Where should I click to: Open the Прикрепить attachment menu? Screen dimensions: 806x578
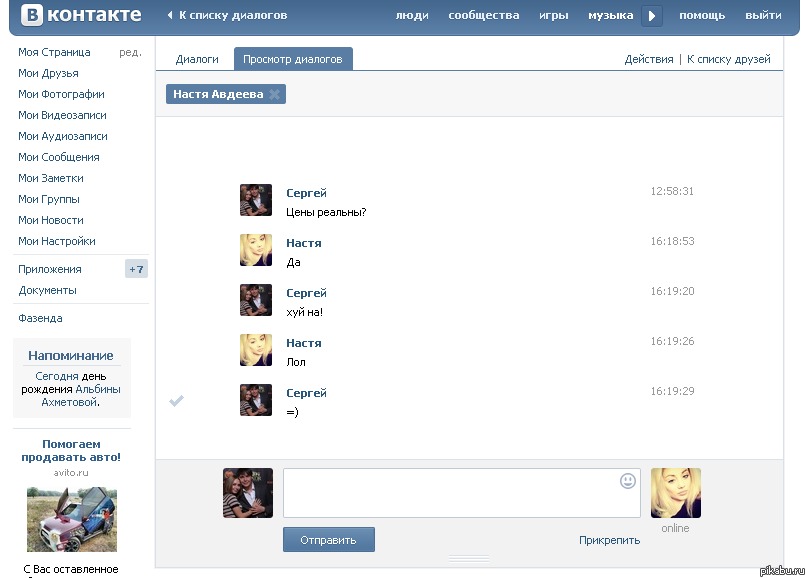609,540
